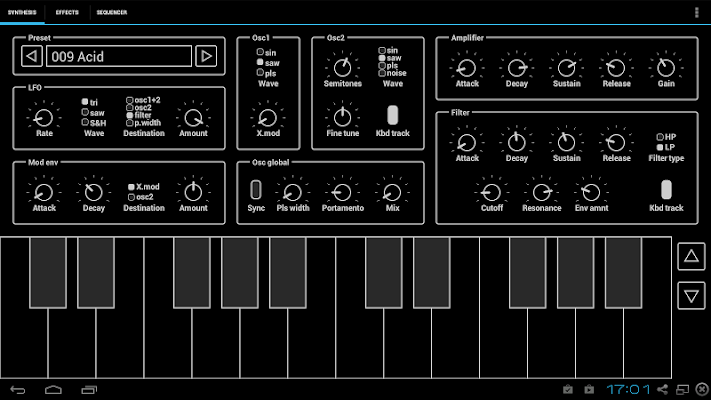Open Android recent apps icon
This screenshot has width=711, height=400.
(x=89, y=390)
